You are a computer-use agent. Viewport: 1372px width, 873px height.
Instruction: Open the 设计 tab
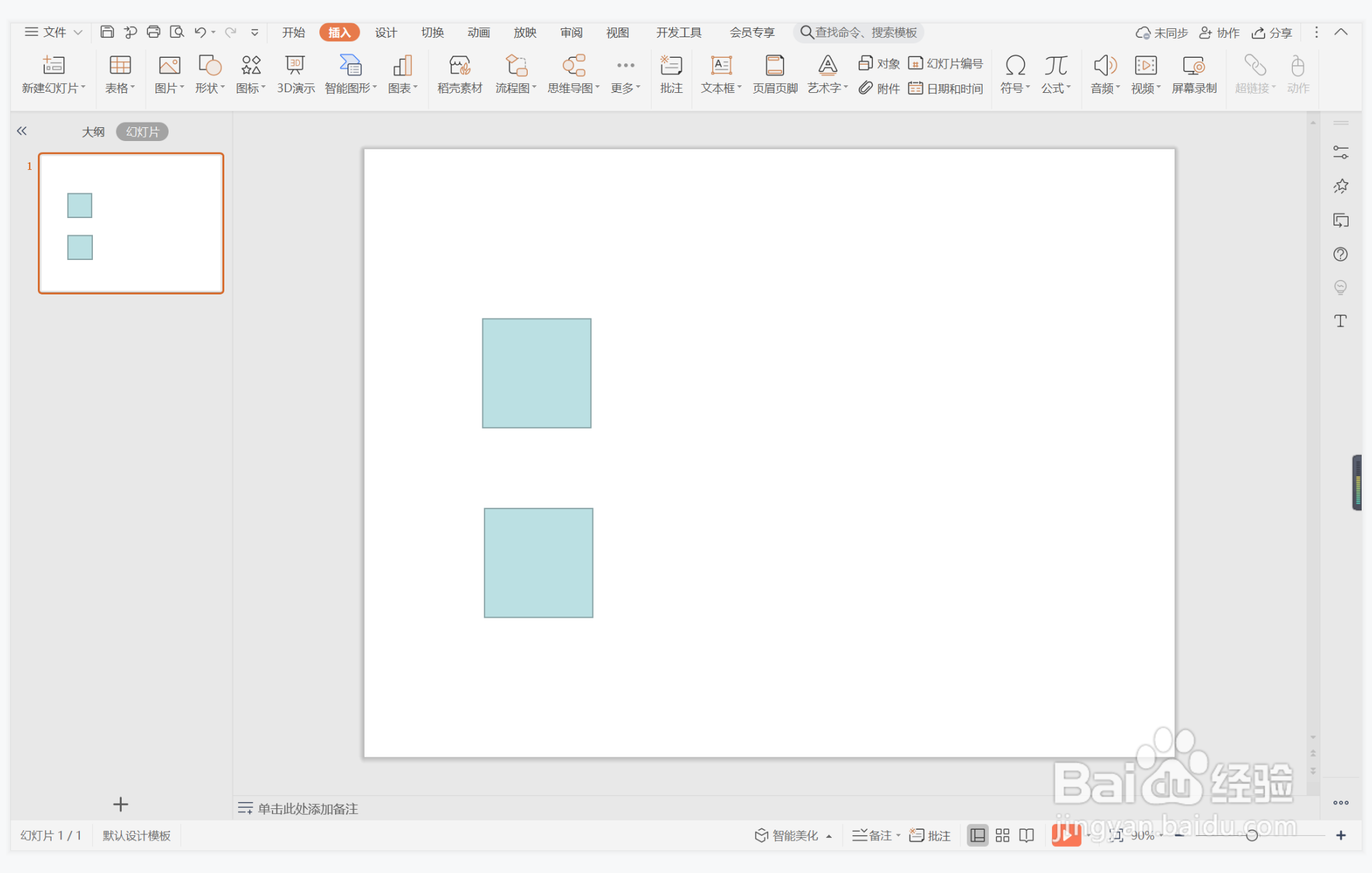click(x=386, y=32)
